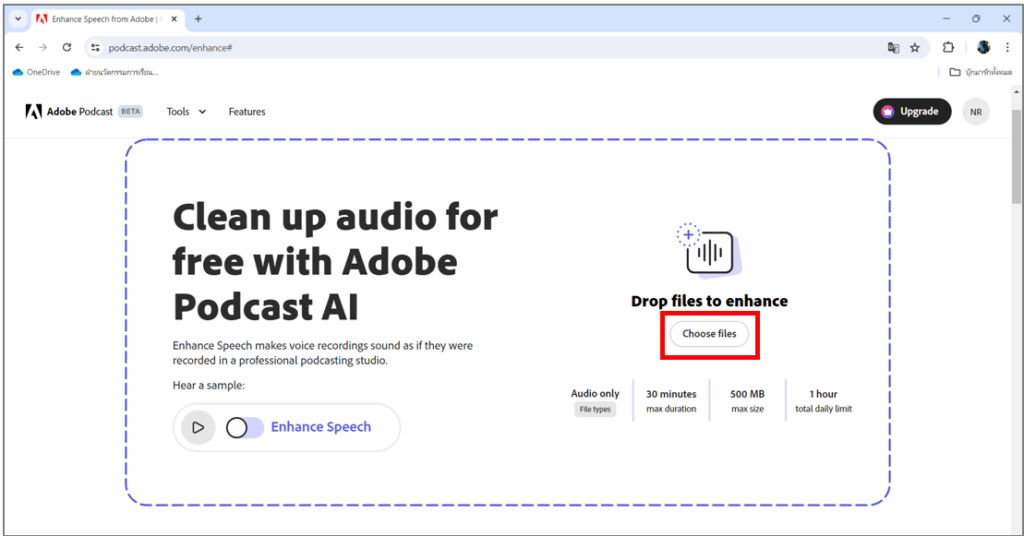Click the Choose files button

(x=709, y=334)
